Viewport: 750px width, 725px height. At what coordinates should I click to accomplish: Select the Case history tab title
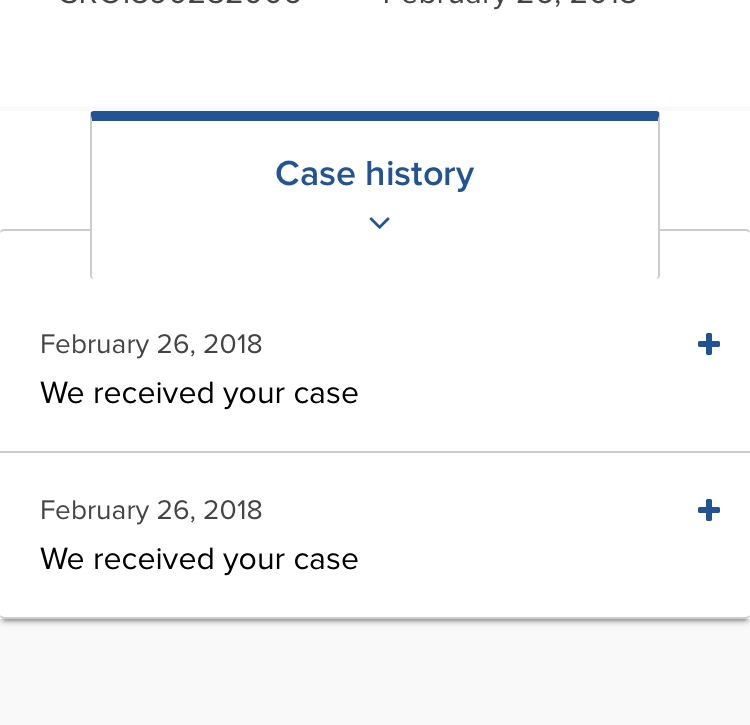pyautogui.click(x=375, y=174)
